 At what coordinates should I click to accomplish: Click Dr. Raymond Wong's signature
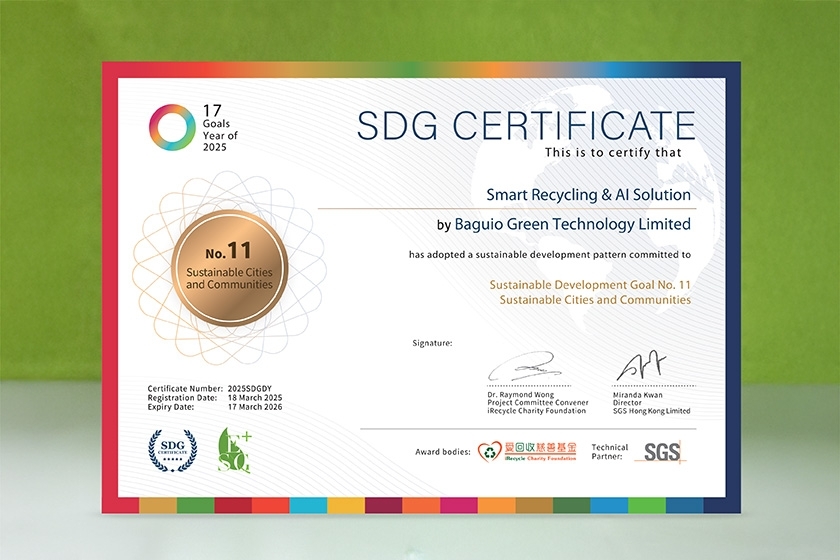524,366
